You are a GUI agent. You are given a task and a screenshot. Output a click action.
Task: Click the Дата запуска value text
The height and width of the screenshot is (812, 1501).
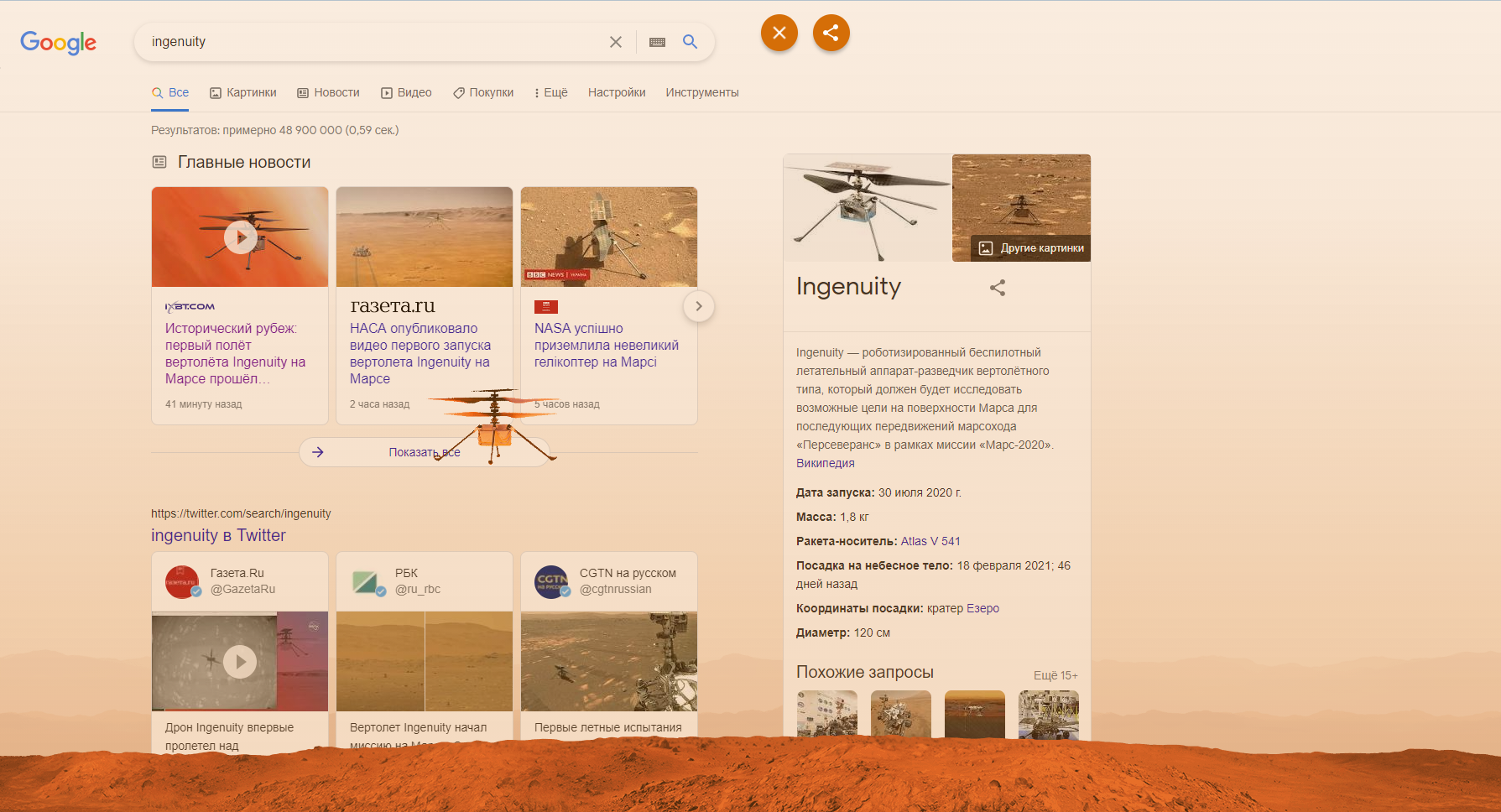pyautogui.click(x=920, y=493)
